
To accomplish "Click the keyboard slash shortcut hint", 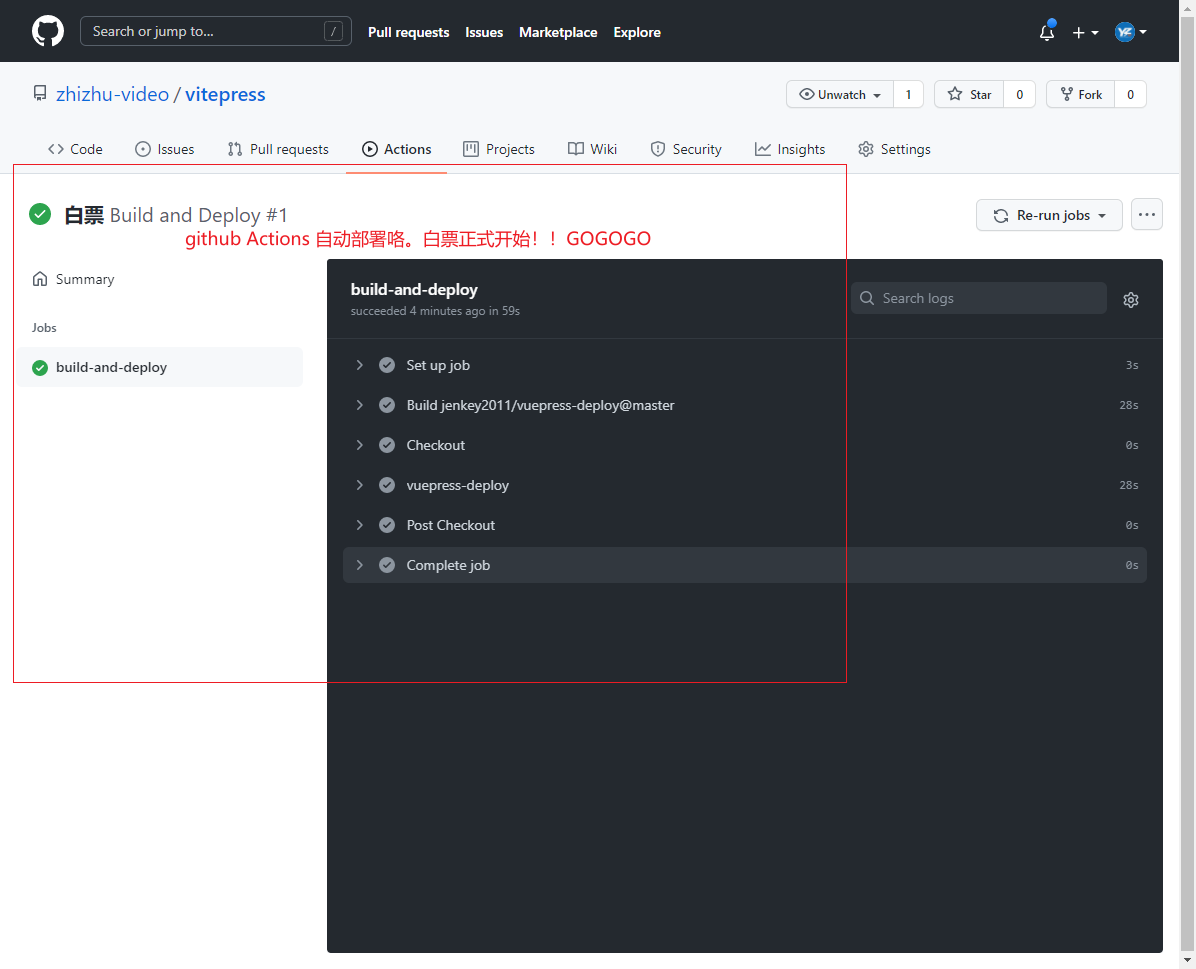I will pyautogui.click(x=333, y=31).
